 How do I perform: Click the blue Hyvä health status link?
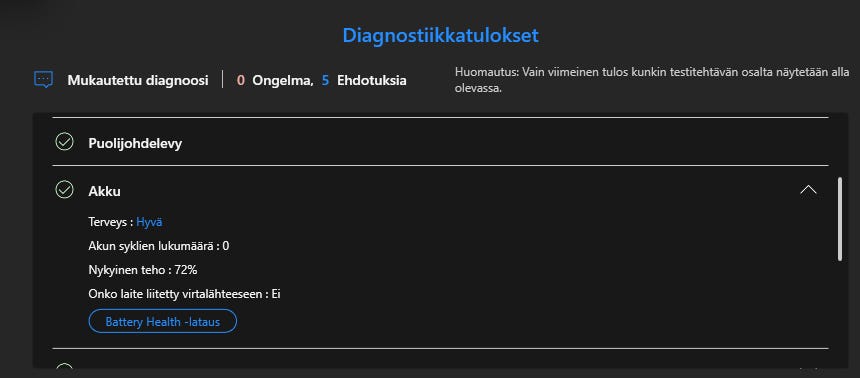[x=149, y=222]
